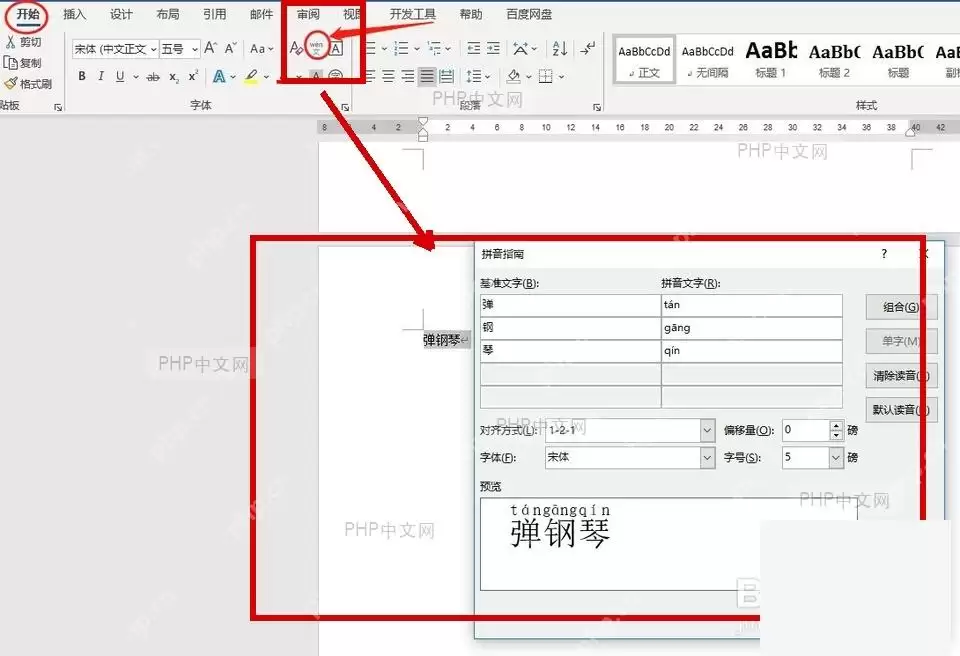Click the multilevel list icon
This screenshot has height=656, width=960.
click(433, 48)
